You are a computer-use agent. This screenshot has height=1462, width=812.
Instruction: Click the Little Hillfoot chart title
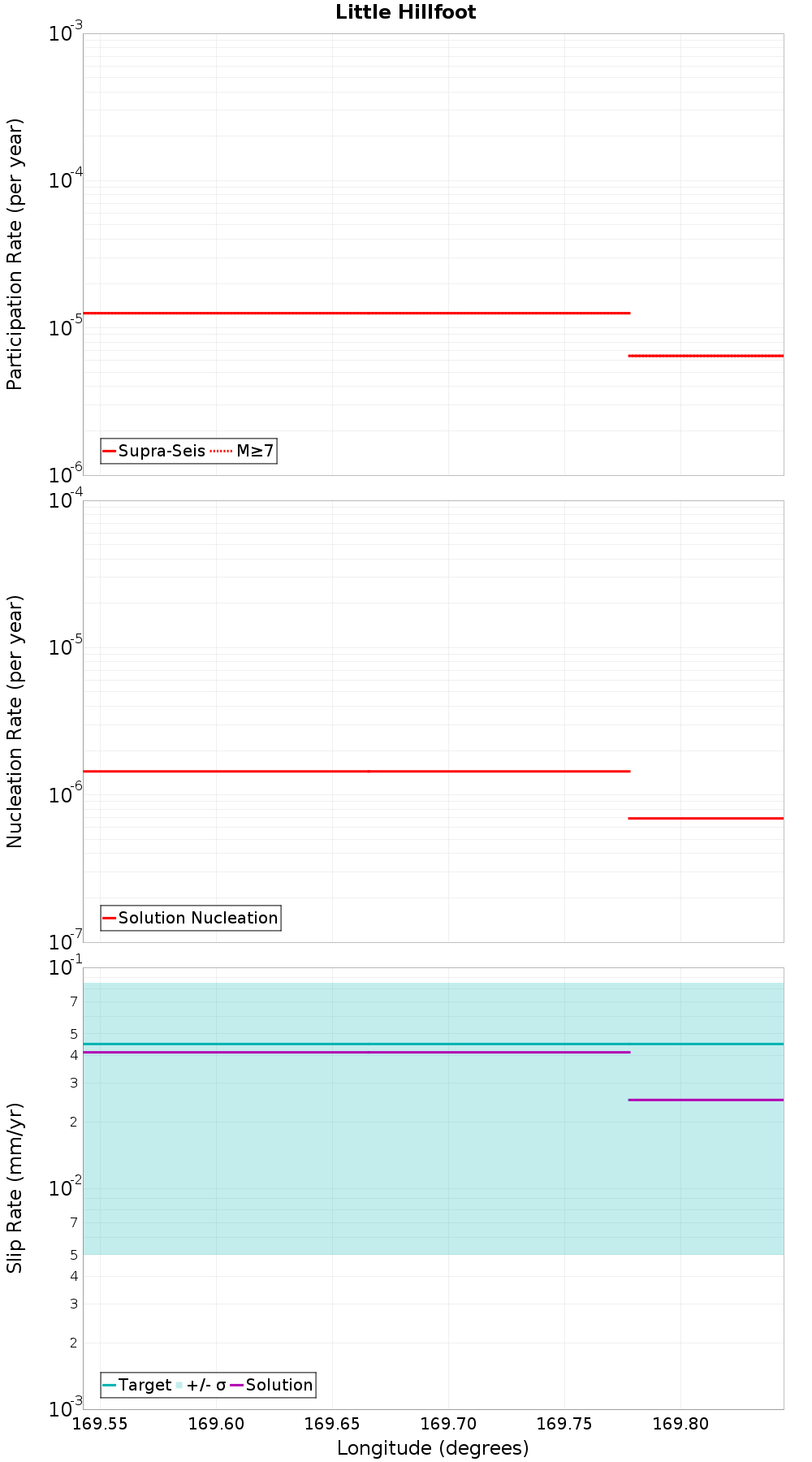coord(405,12)
